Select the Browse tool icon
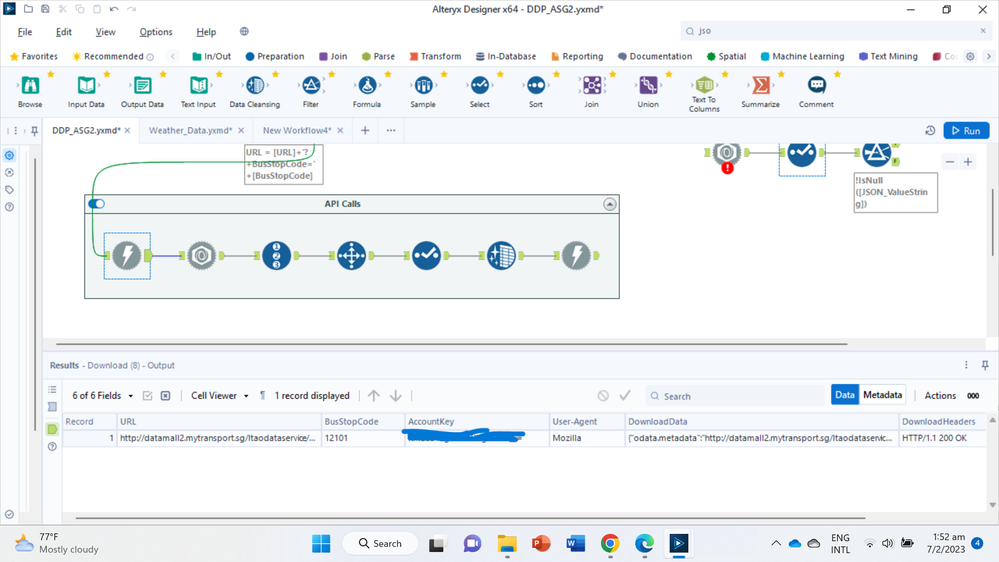 (x=30, y=85)
